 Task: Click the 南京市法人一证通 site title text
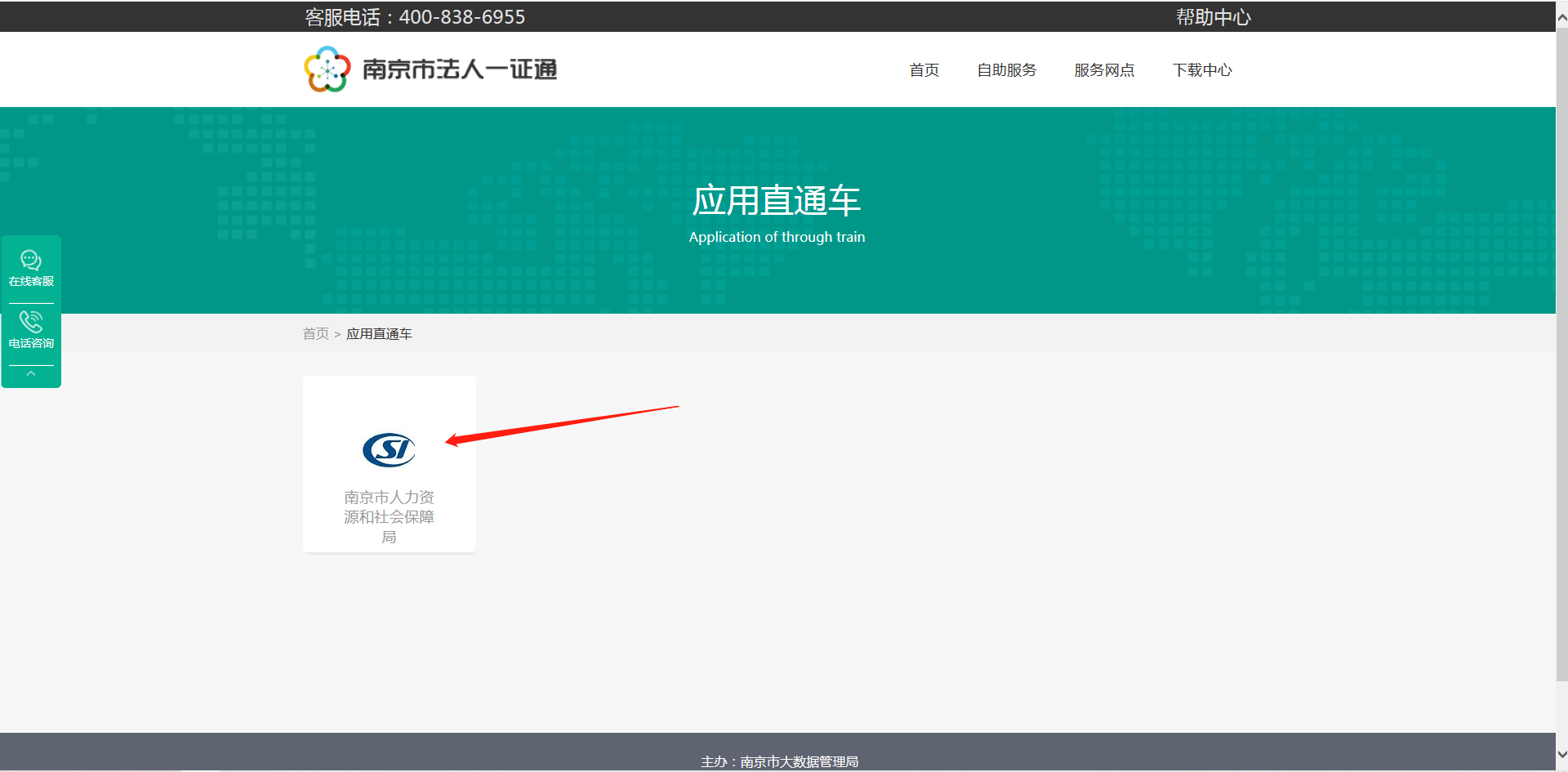[459, 70]
